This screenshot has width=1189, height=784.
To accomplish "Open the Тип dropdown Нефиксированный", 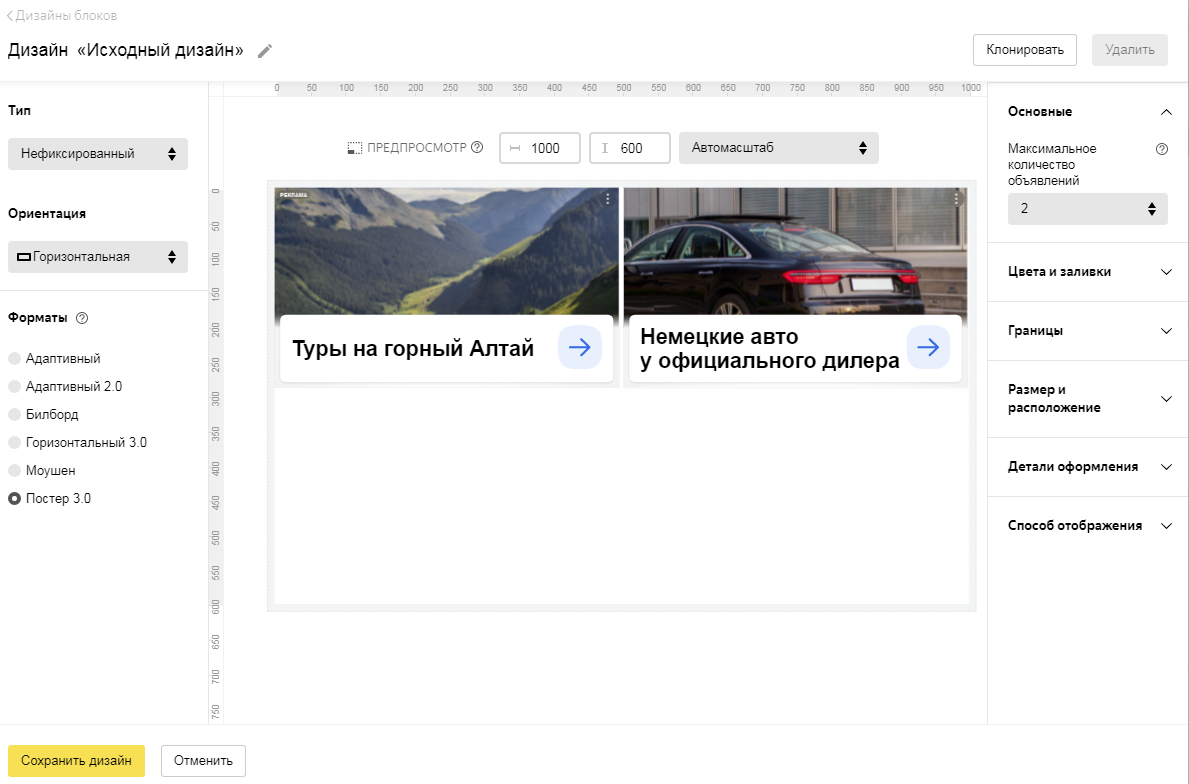I will (98, 154).
